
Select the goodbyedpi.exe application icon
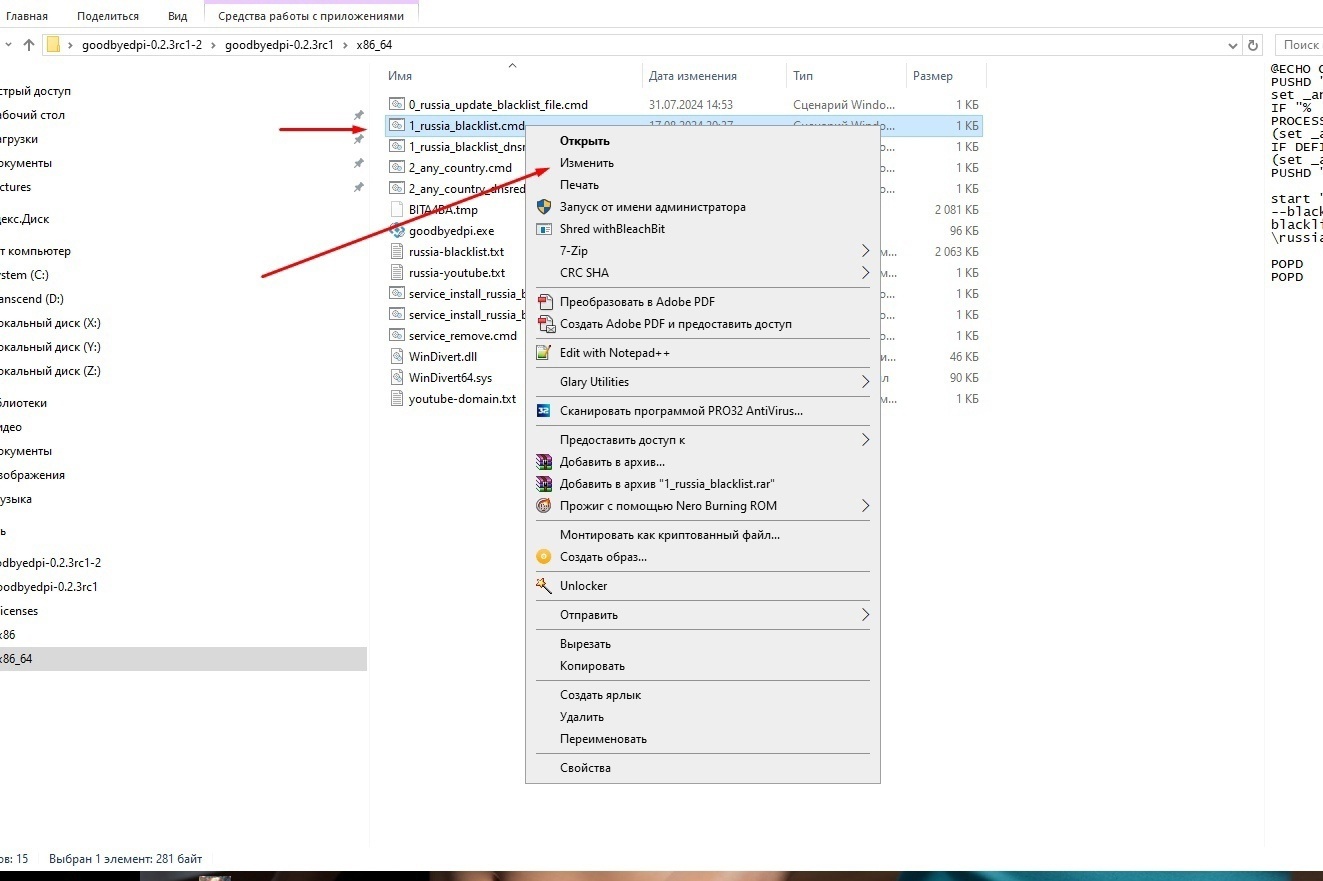click(397, 231)
